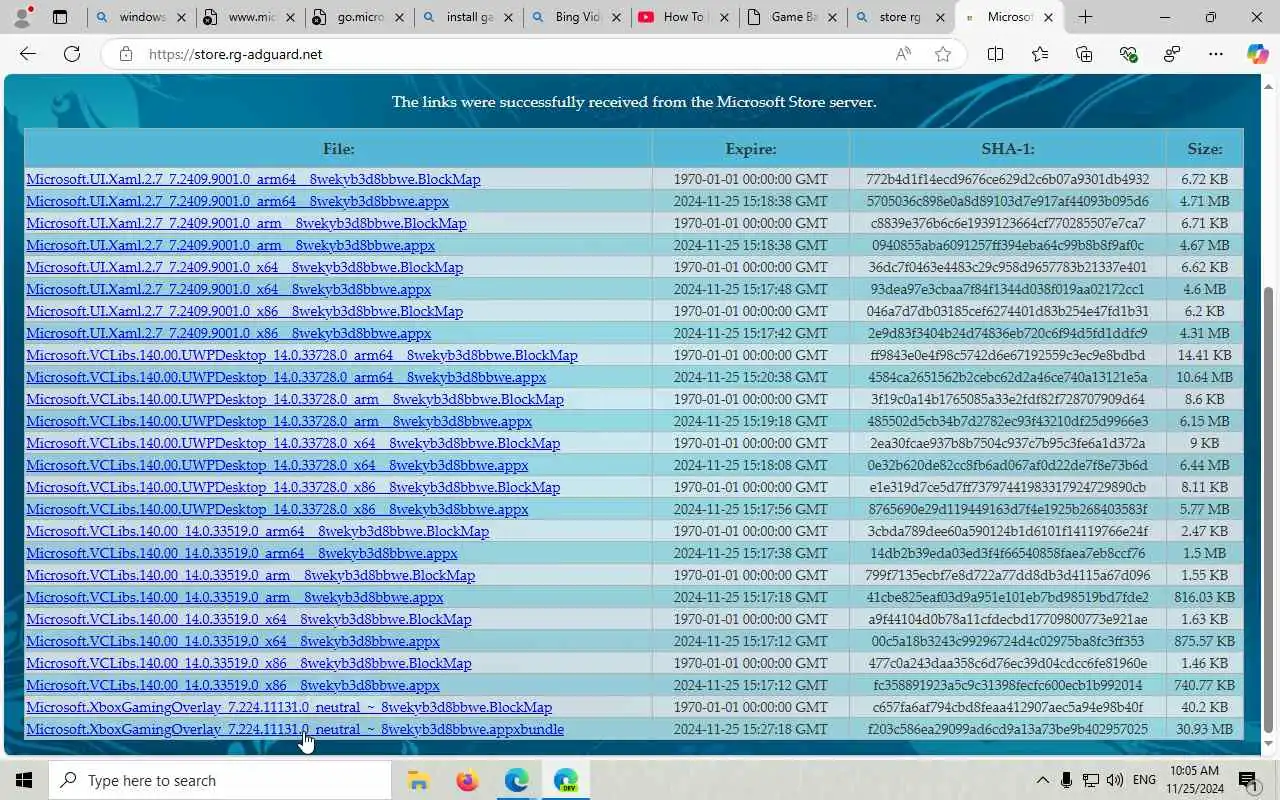Add page to favorites star icon

942,54
